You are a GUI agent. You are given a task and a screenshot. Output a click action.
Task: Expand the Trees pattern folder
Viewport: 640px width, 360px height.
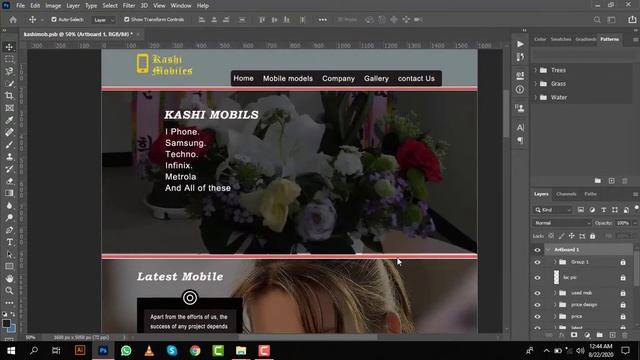[536, 70]
